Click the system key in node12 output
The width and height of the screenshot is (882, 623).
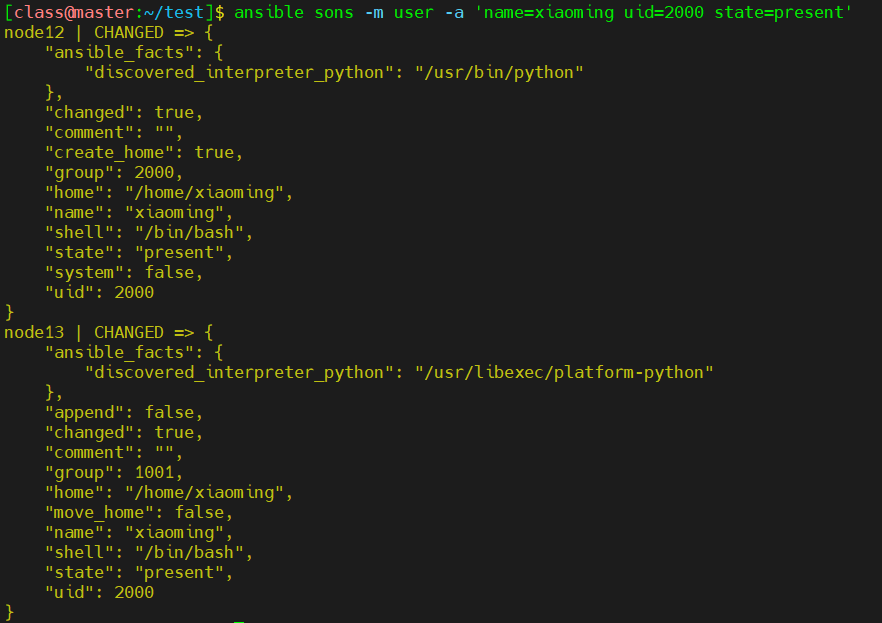pyautogui.click(x=84, y=272)
